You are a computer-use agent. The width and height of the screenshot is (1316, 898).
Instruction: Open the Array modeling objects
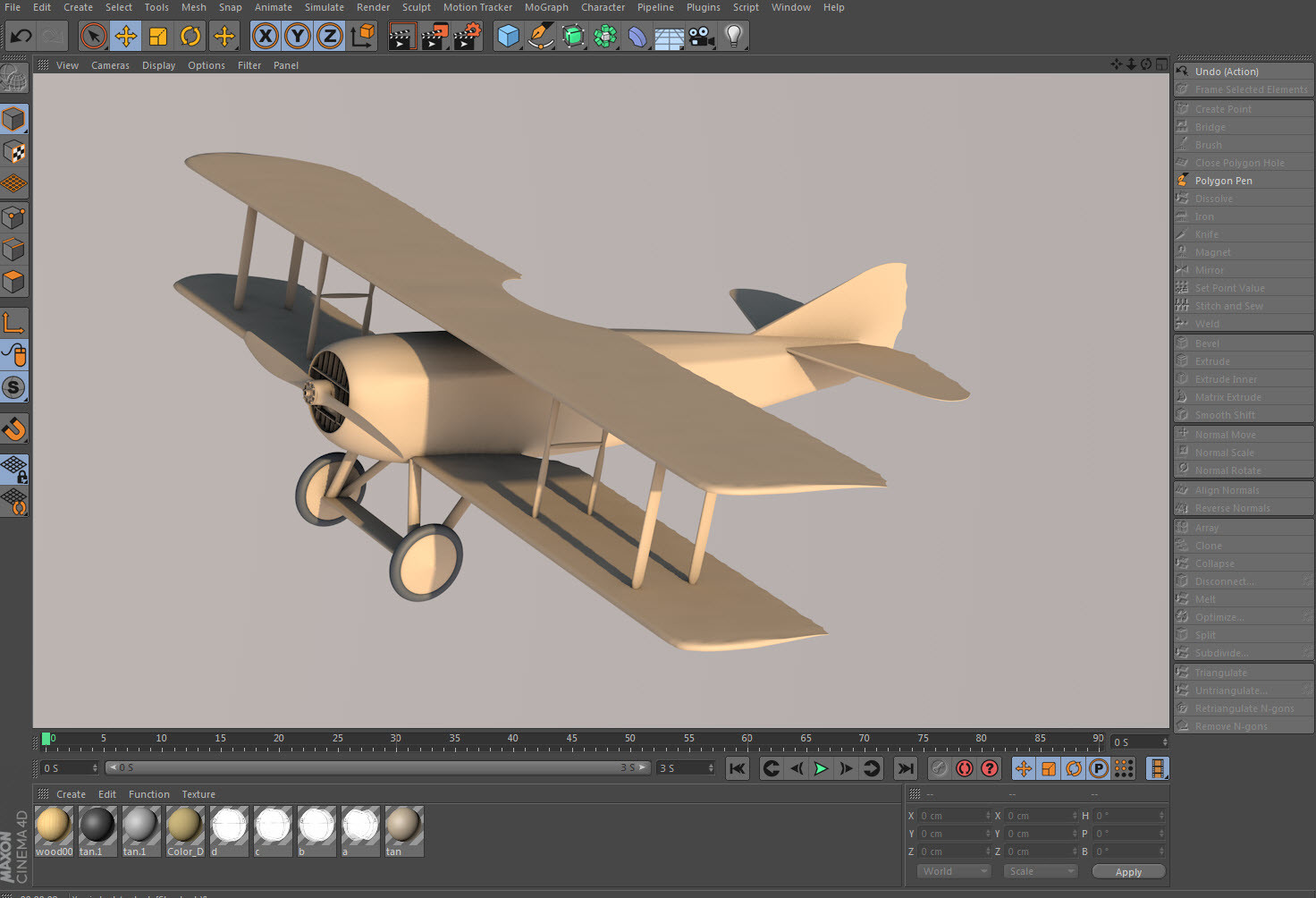(x=605, y=36)
